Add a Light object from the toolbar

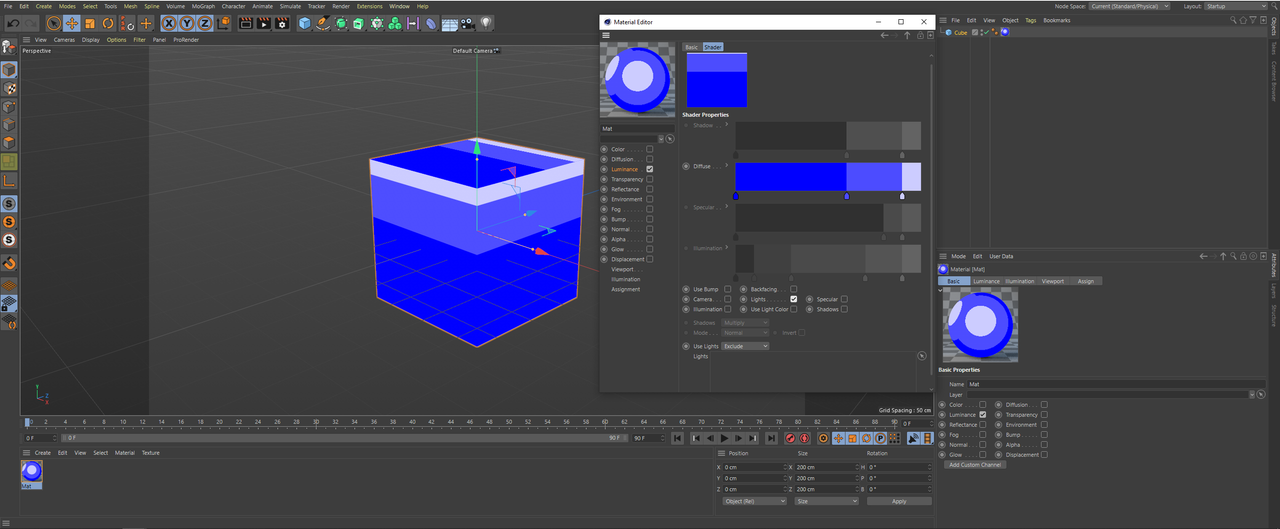[485, 23]
